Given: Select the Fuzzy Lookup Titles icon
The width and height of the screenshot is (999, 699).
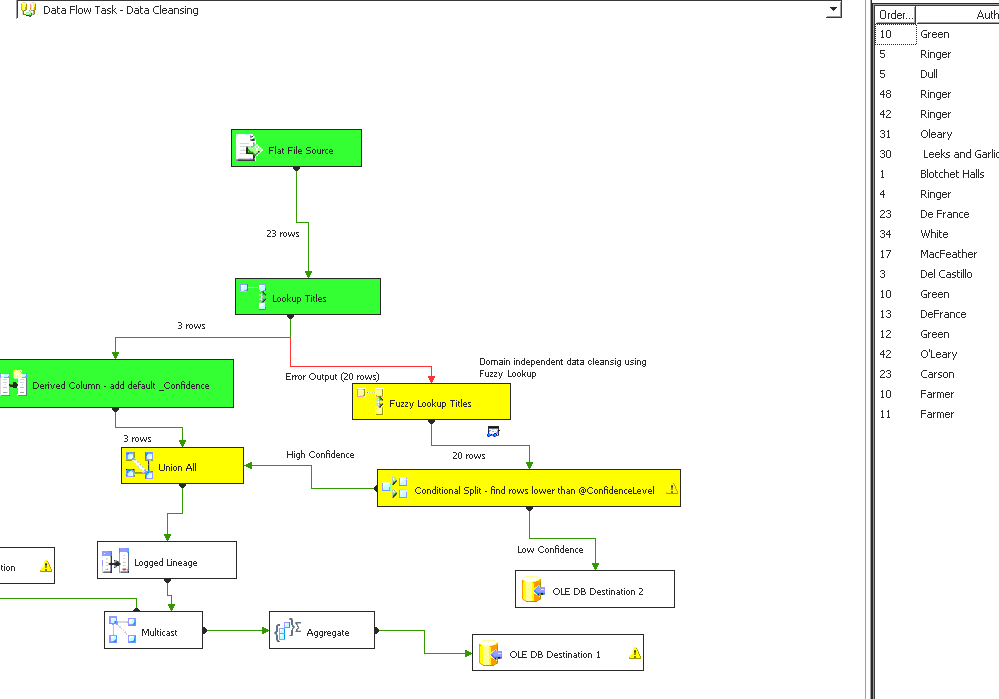Looking at the screenshot, I should point(370,401).
